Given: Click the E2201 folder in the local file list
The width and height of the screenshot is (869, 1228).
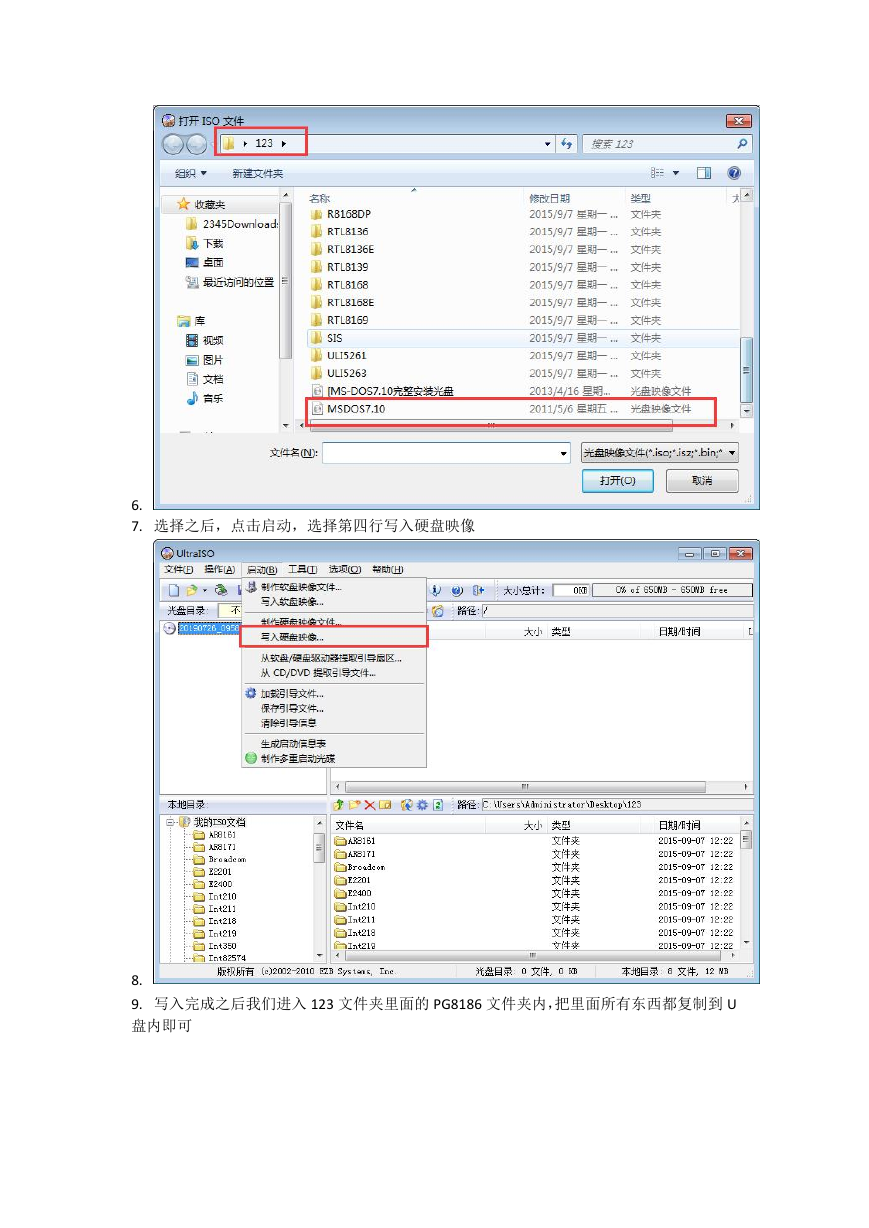Looking at the screenshot, I should pos(353,880).
